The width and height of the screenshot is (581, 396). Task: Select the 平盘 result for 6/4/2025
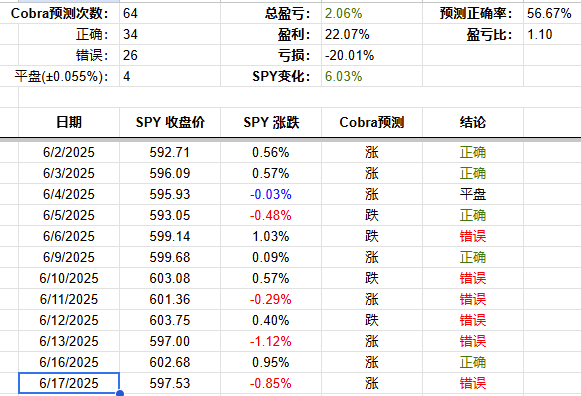point(473,194)
